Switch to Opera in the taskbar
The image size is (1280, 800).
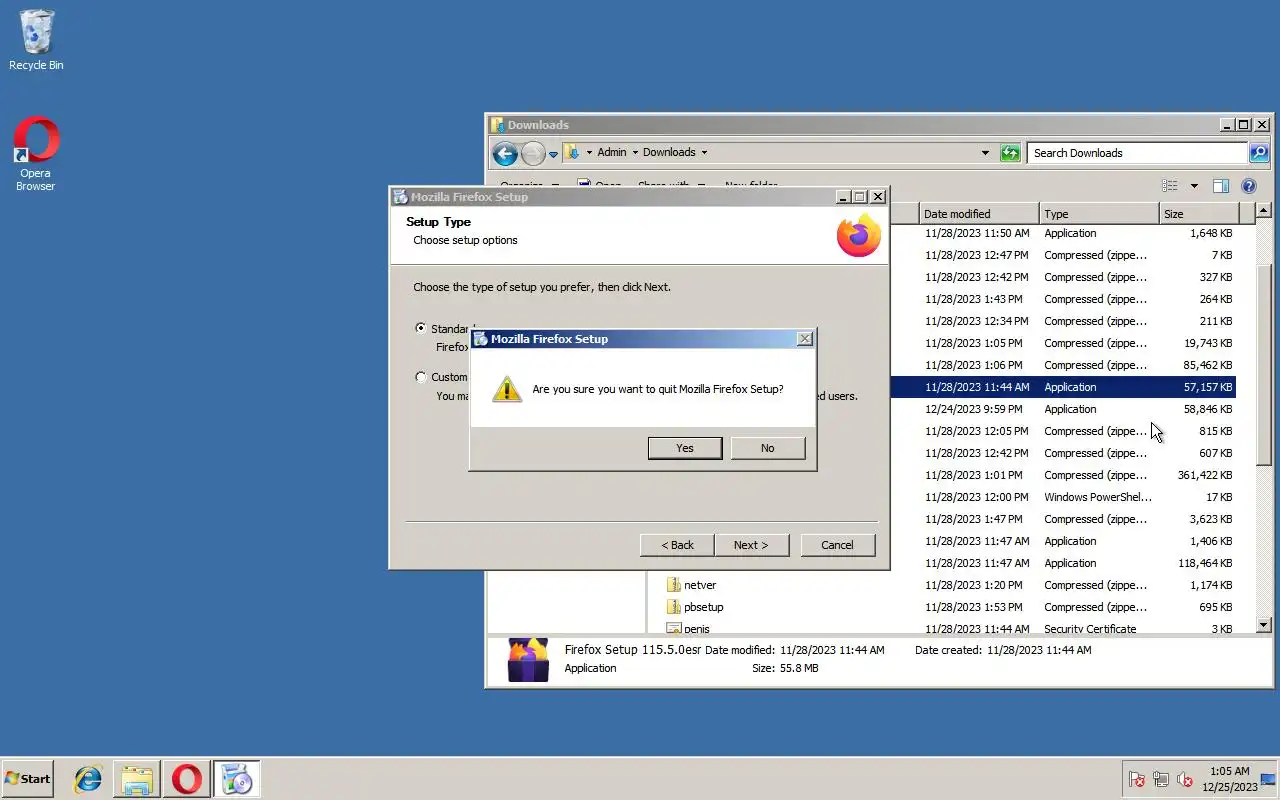pos(186,778)
